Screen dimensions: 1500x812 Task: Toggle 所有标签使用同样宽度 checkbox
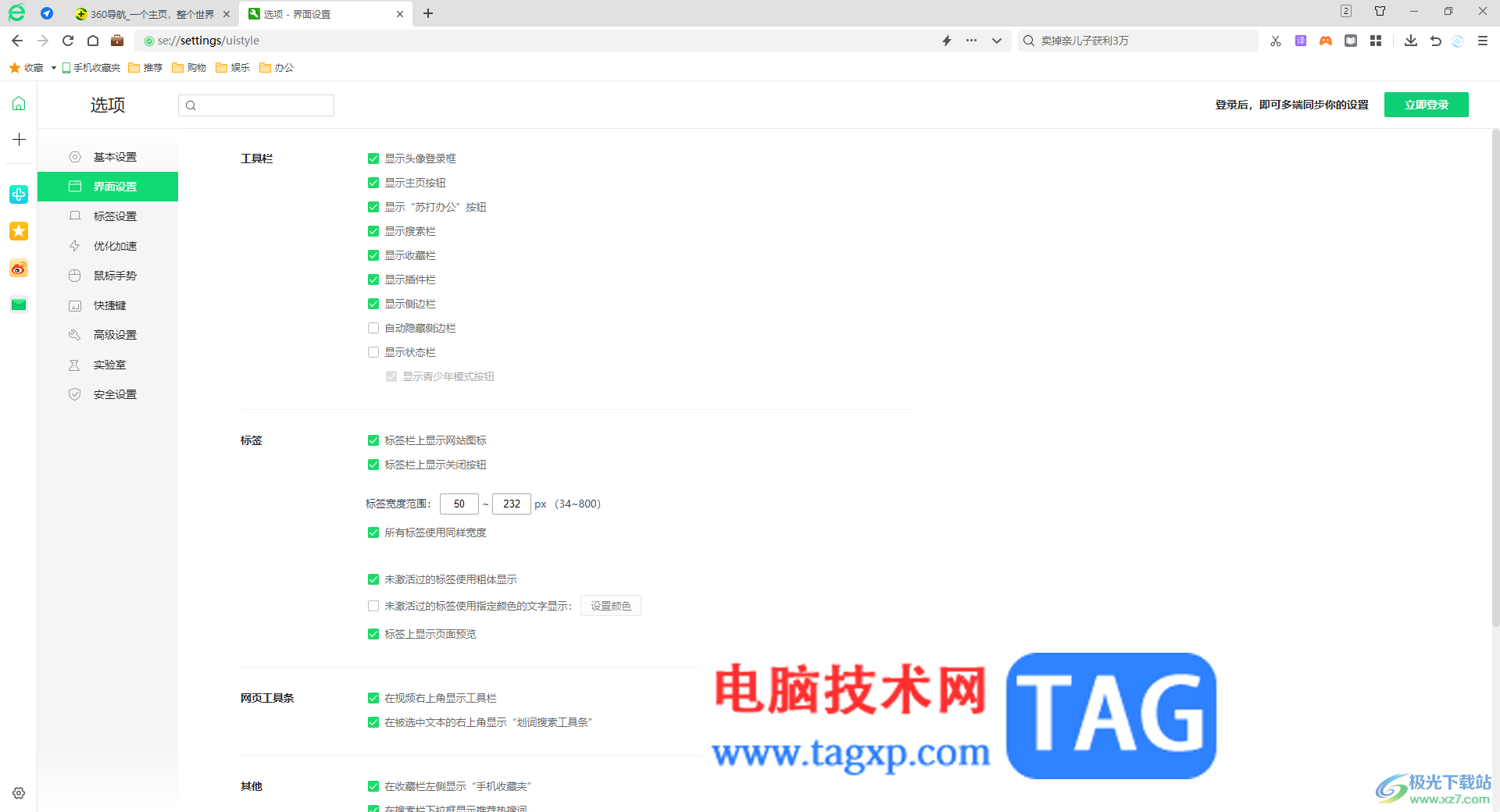(x=373, y=532)
